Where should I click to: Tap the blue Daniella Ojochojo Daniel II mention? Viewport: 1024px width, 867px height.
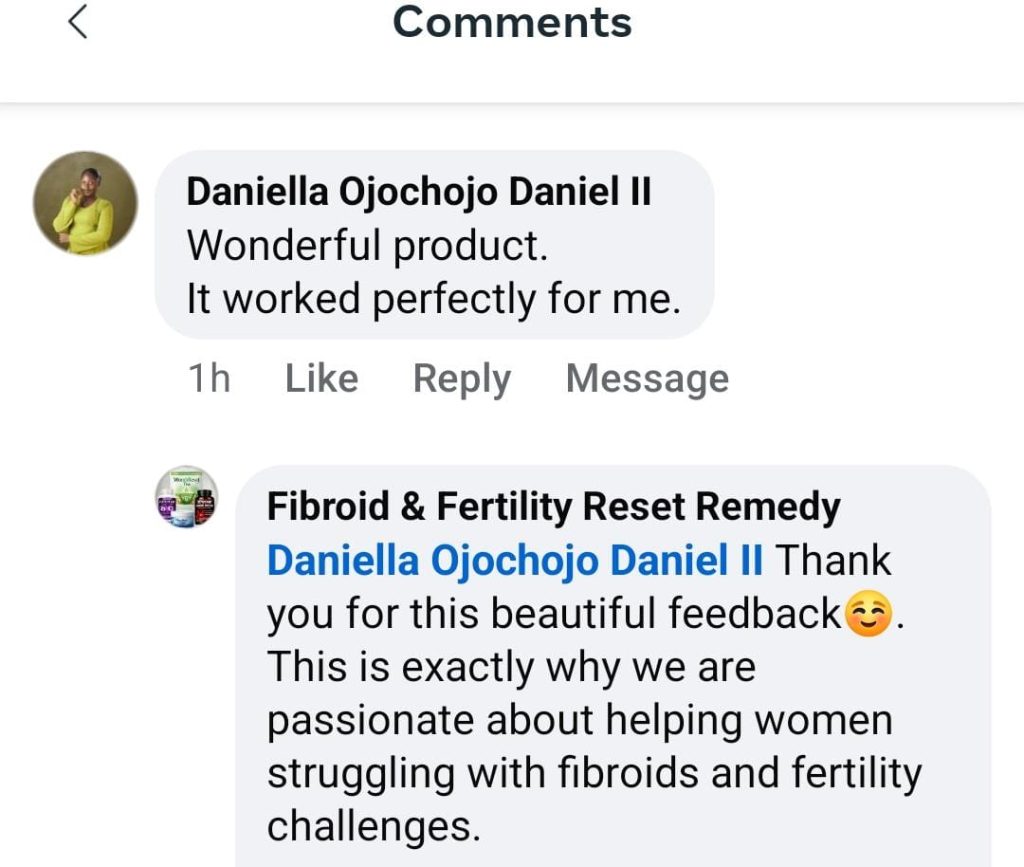coord(515,560)
